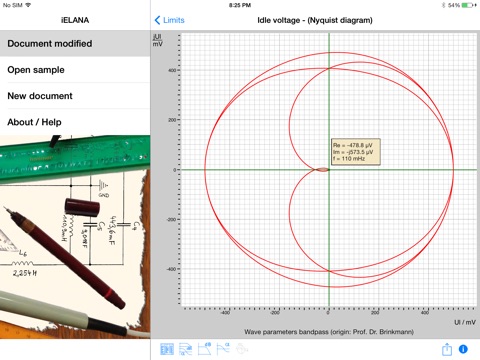Open the blue info icon

tap(463, 349)
